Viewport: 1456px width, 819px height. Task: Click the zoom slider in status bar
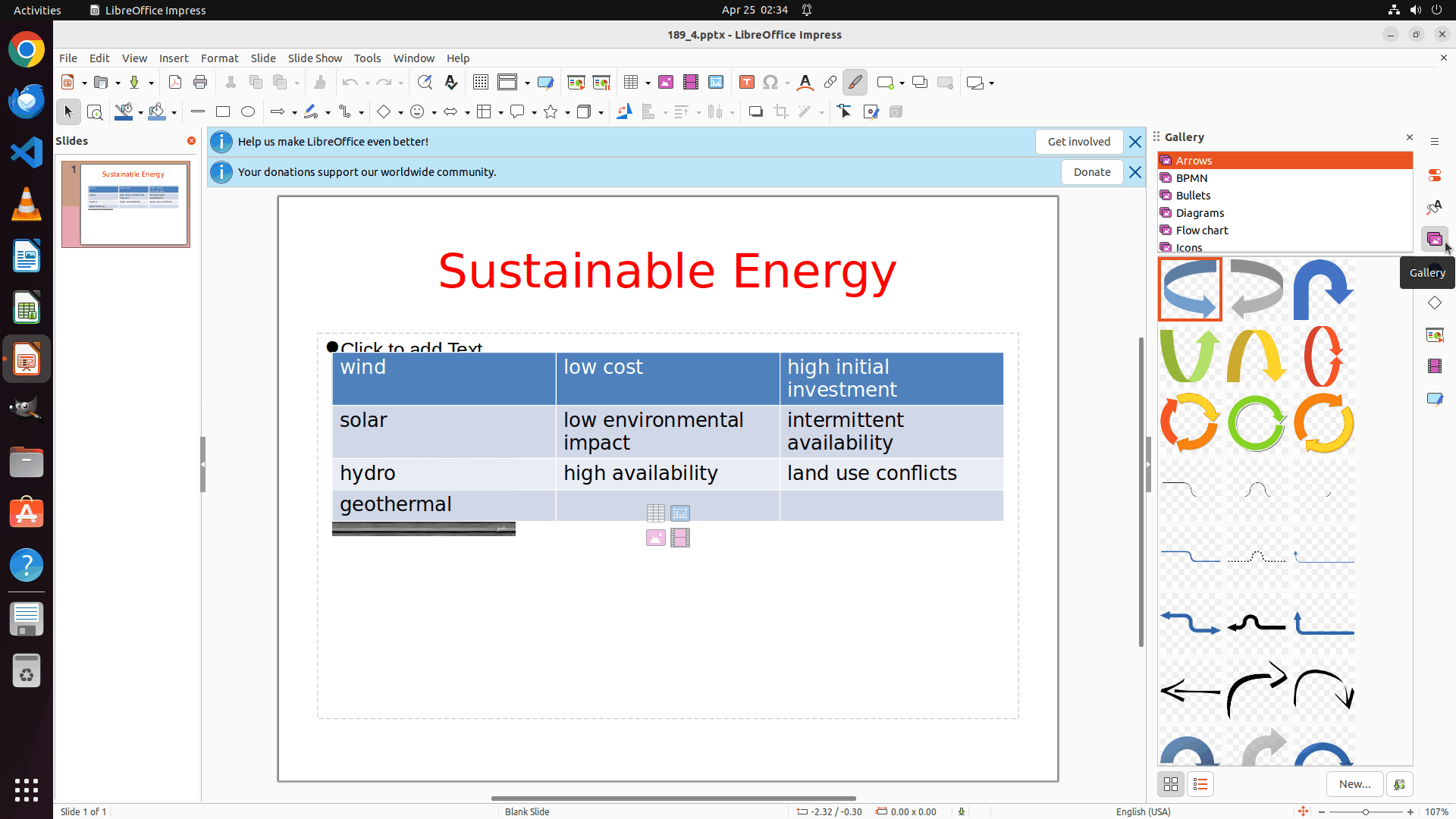click(x=1366, y=811)
